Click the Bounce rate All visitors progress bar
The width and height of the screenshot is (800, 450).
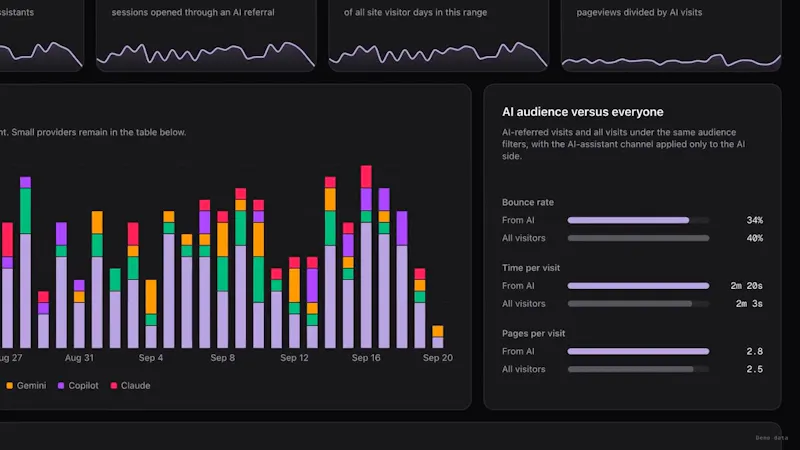638,238
